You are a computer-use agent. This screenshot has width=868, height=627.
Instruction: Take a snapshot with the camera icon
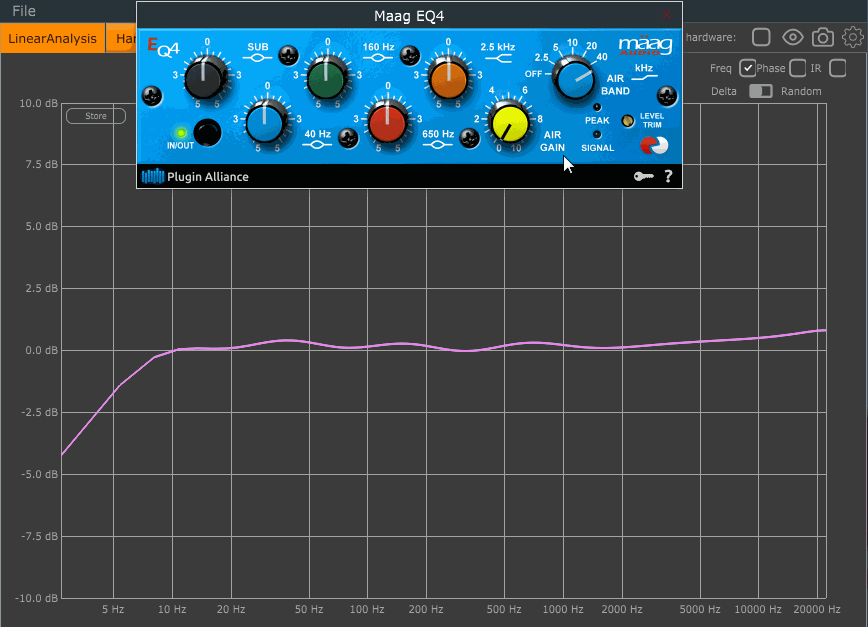point(823,37)
